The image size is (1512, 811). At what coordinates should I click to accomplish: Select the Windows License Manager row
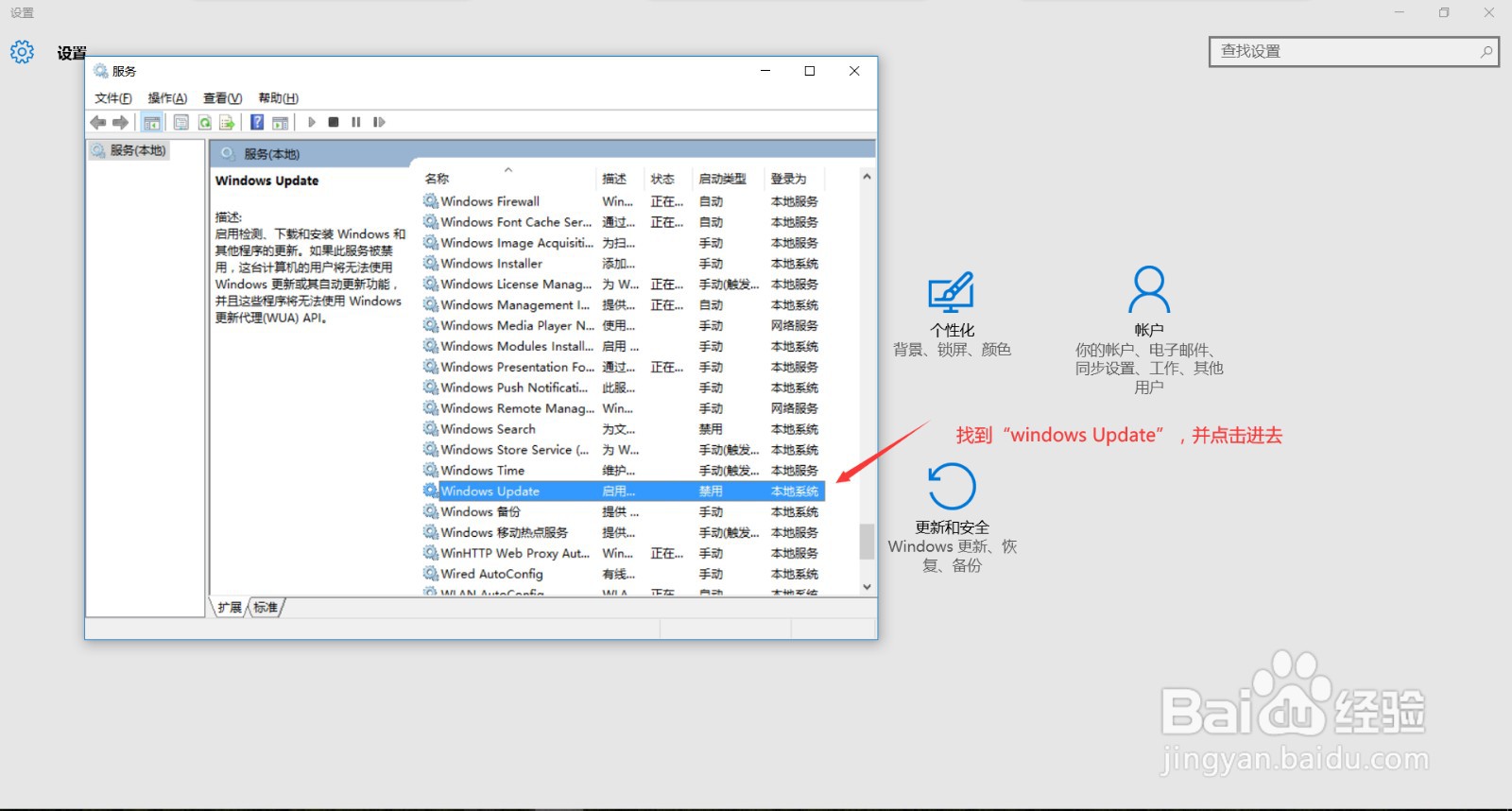pyautogui.click(x=623, y=285)
